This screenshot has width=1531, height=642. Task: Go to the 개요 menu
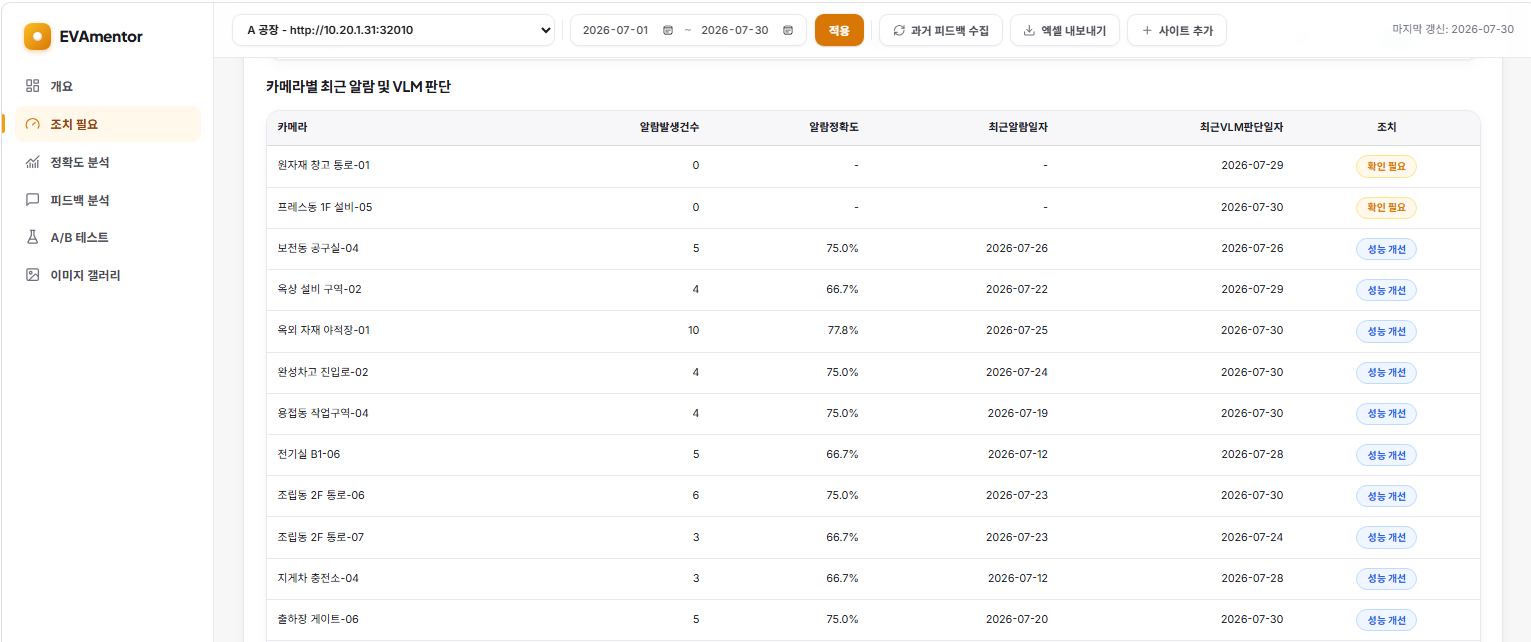click(x=108, y=86)
